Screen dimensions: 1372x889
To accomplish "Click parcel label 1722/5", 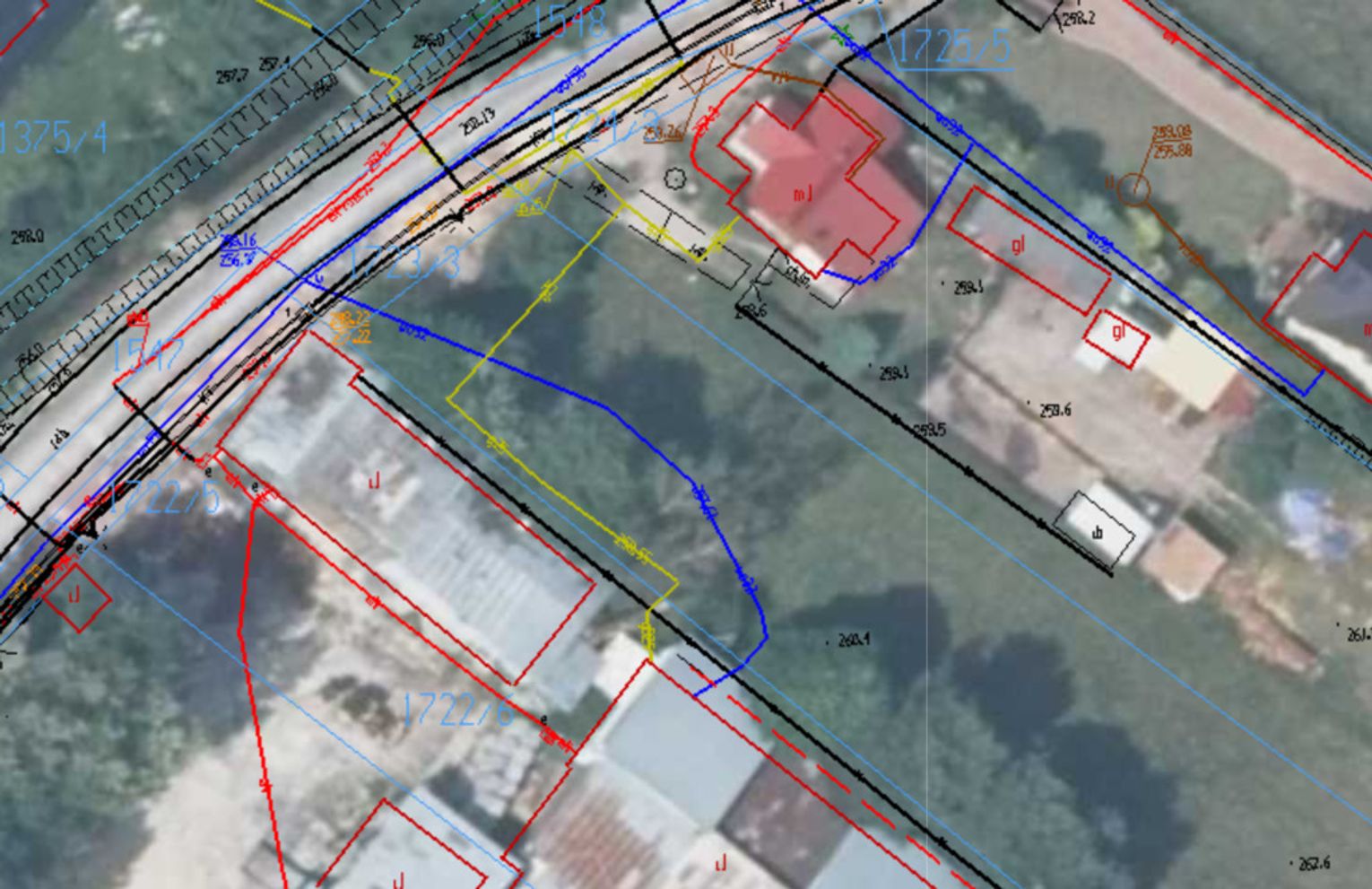I will pyautogui.click(x=164, y=498).
